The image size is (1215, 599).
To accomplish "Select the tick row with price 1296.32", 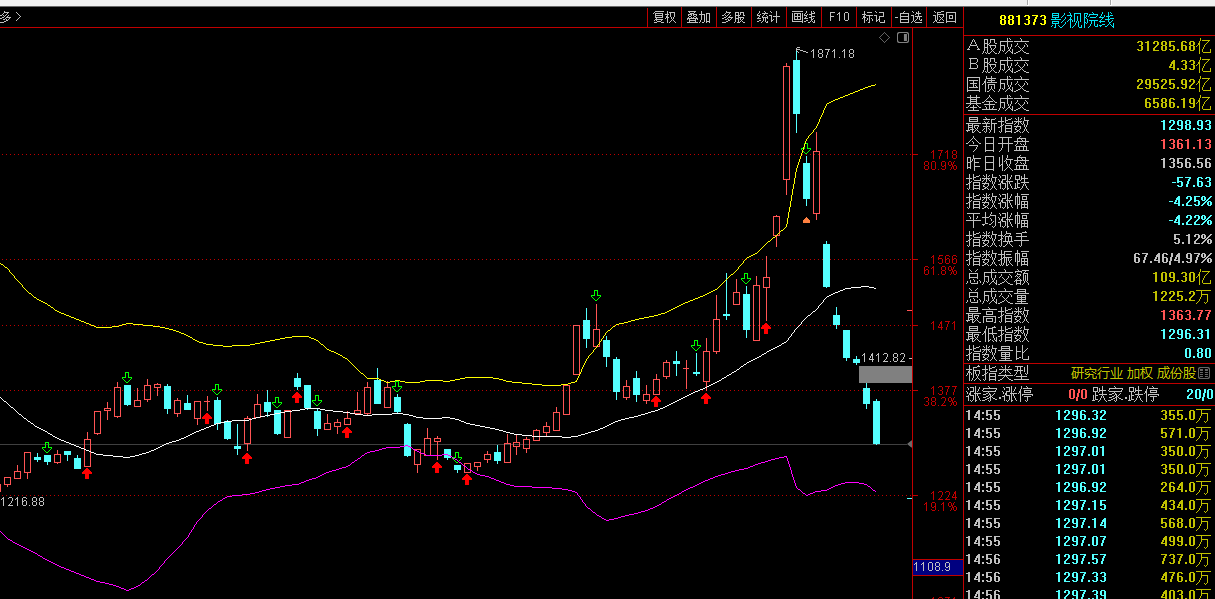I will tap(1089, 415).
